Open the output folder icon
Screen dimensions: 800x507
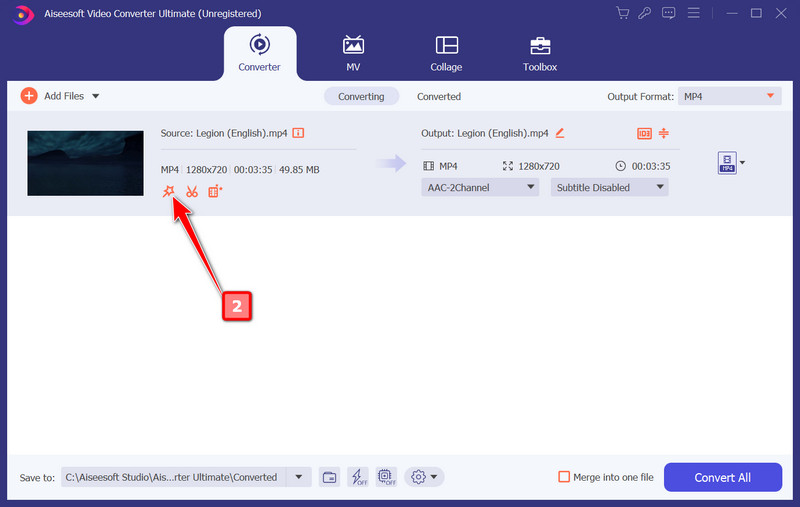coord(329,477)
